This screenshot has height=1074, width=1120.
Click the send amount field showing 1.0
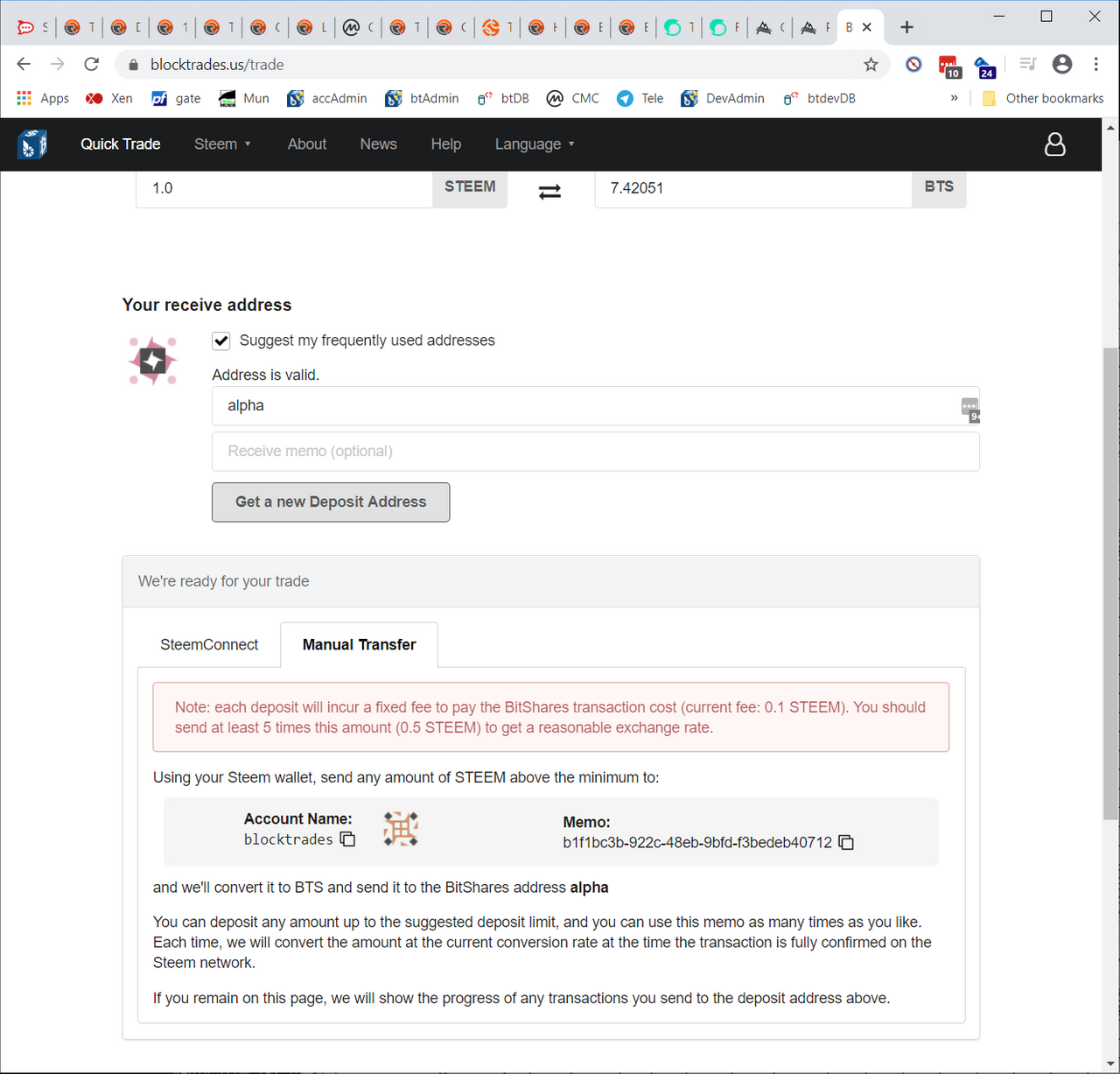(x=284, y=188)
